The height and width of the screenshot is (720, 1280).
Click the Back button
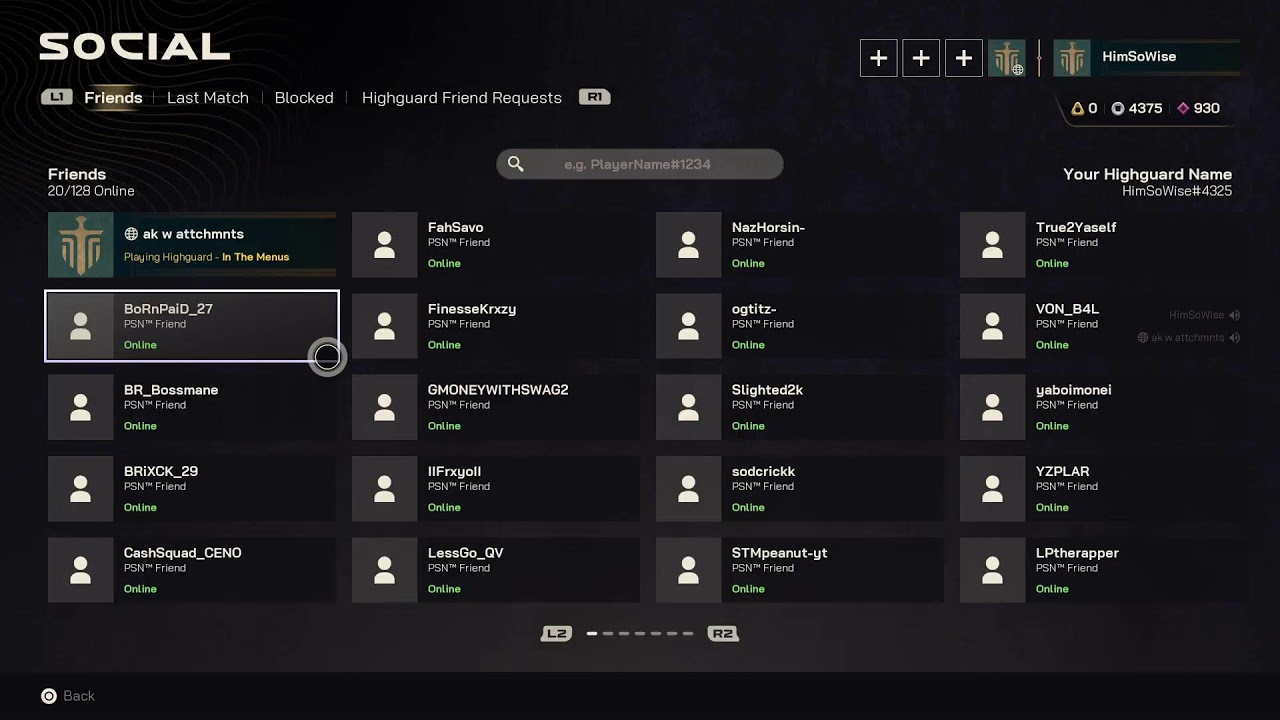coord(68,696)
